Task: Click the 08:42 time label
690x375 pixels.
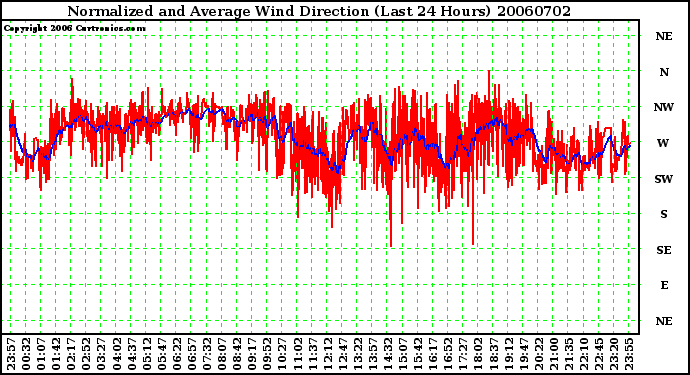Action: pyautogui.click(x=237, y=354)
